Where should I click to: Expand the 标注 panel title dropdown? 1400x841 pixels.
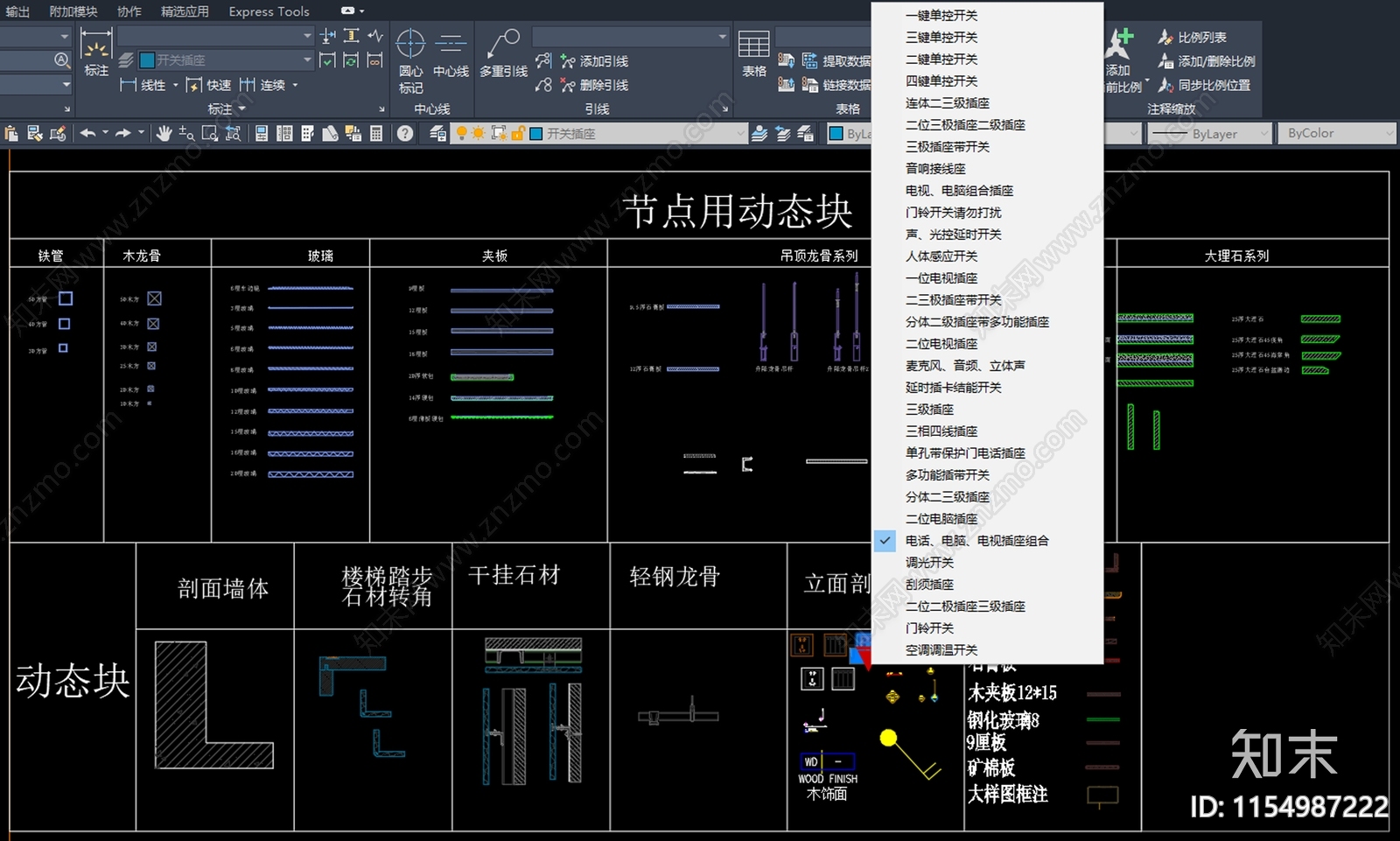coord(227,109)
